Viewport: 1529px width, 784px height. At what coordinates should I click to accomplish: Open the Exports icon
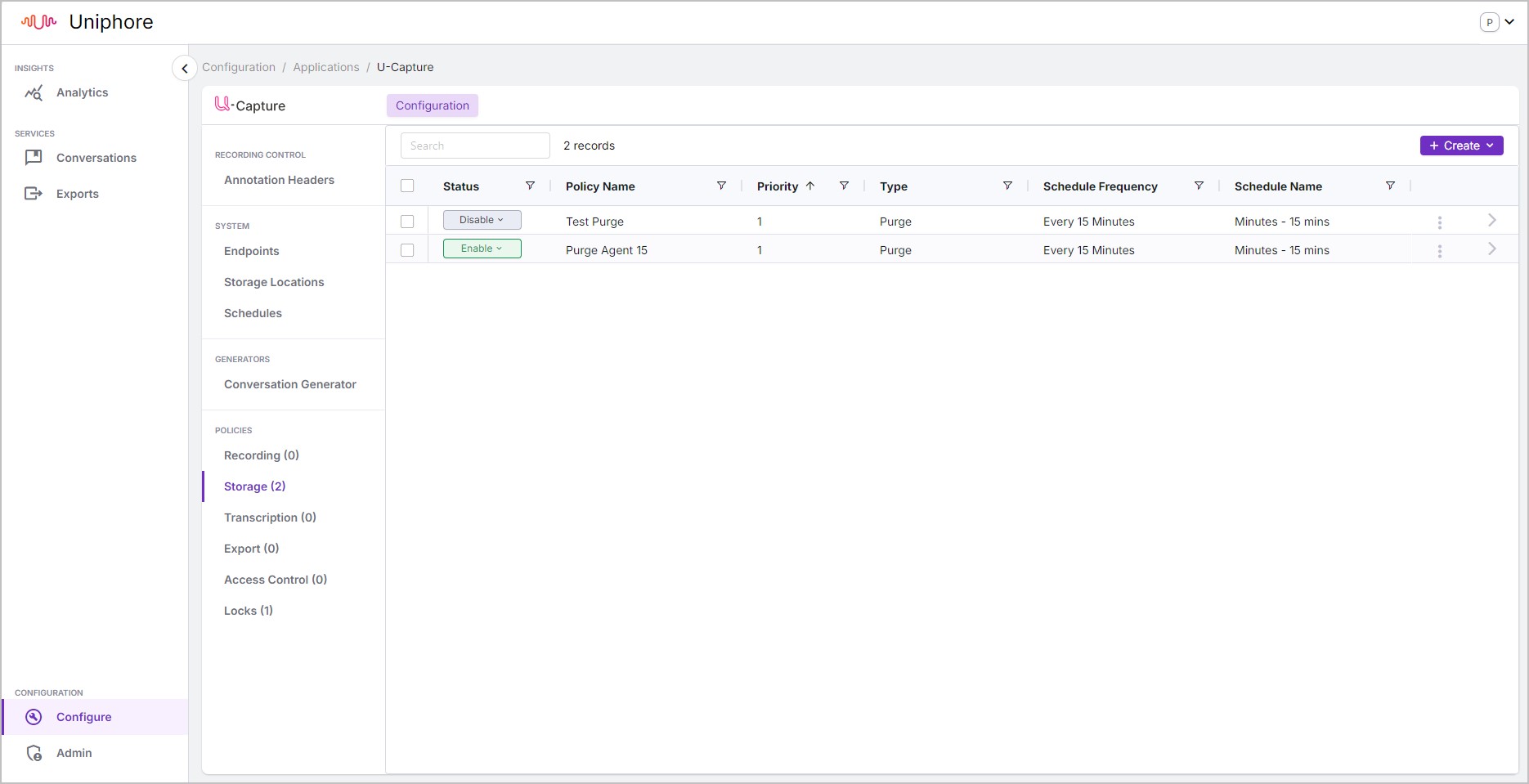pos(34,194)
